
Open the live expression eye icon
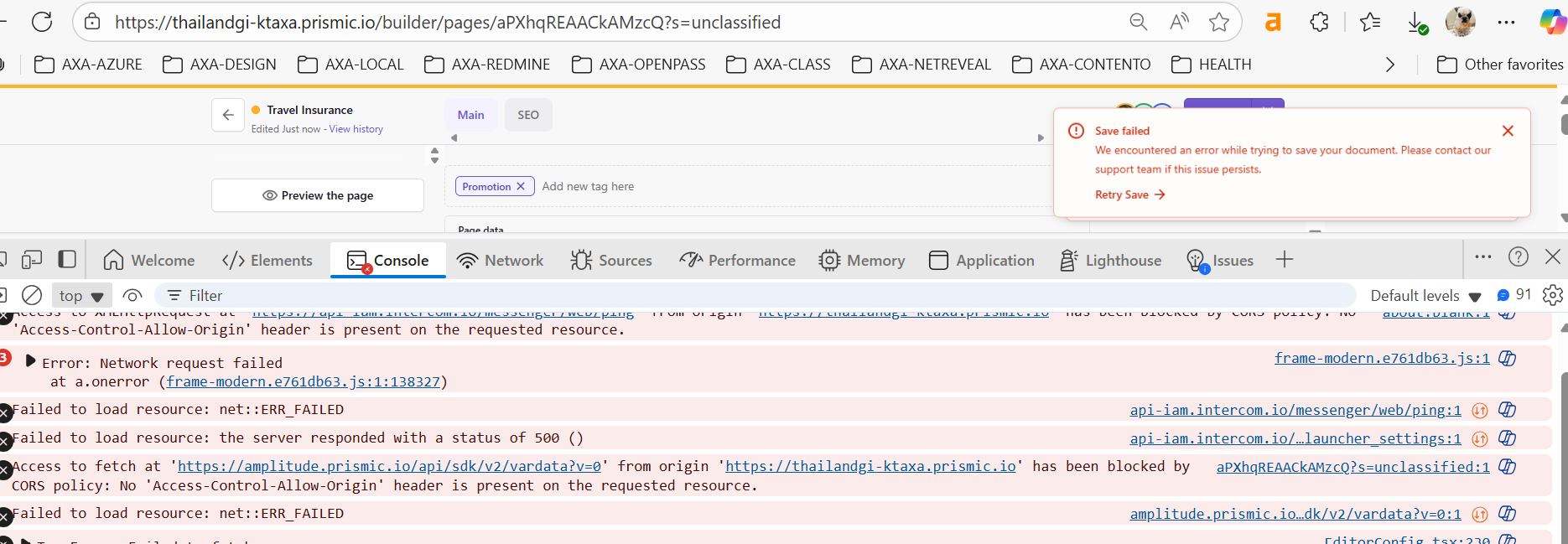132,295
